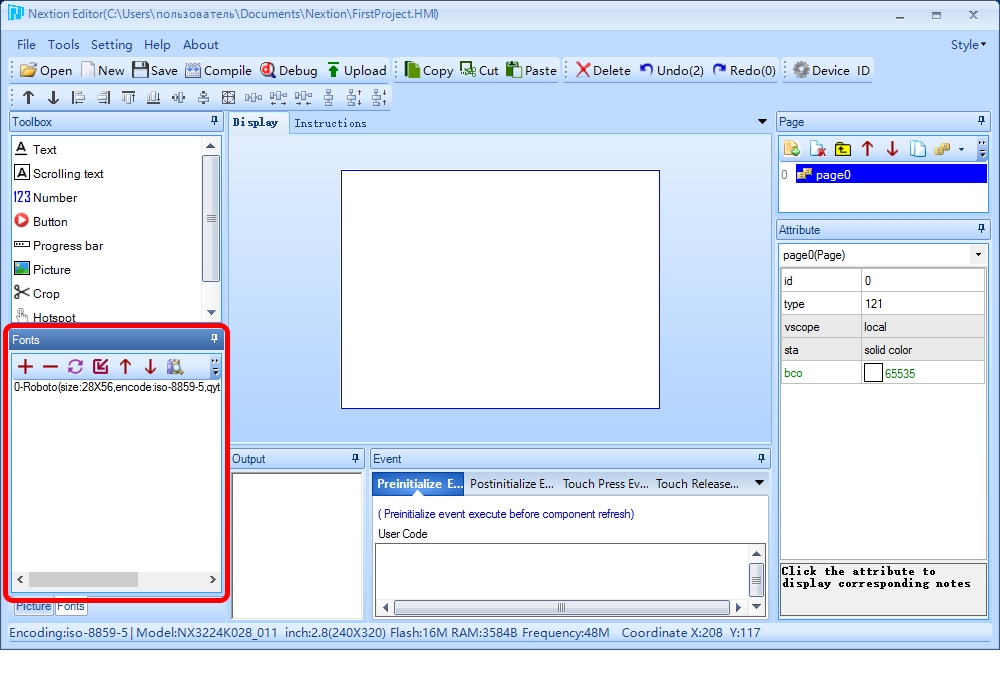The height and width of the screenshot is (685, 1000).
Task: Open Setting menu
Action: [x=112, y=45]
